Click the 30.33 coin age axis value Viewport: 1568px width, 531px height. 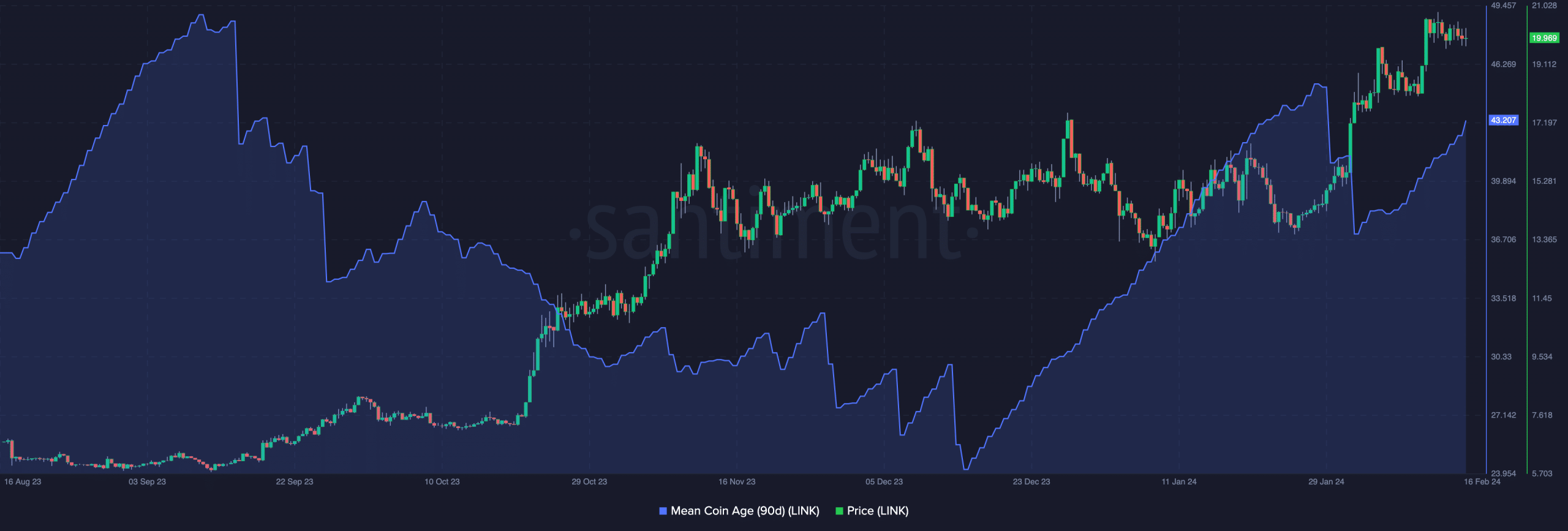pyautogui.click(x=1501, y=356)
